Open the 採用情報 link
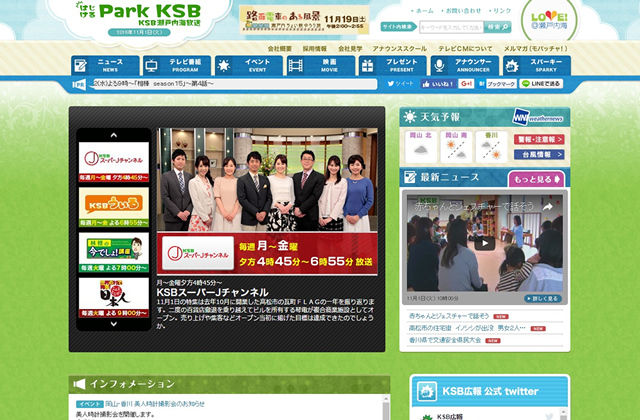This screenshot has height=420, width=640. pos(315,49)
